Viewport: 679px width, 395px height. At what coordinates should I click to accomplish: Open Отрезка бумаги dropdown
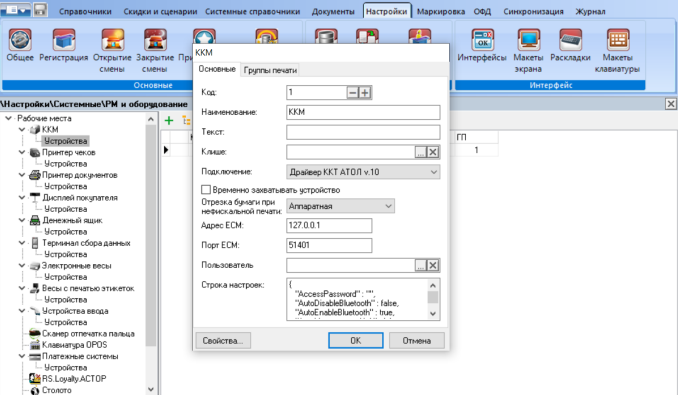[340, 206]
